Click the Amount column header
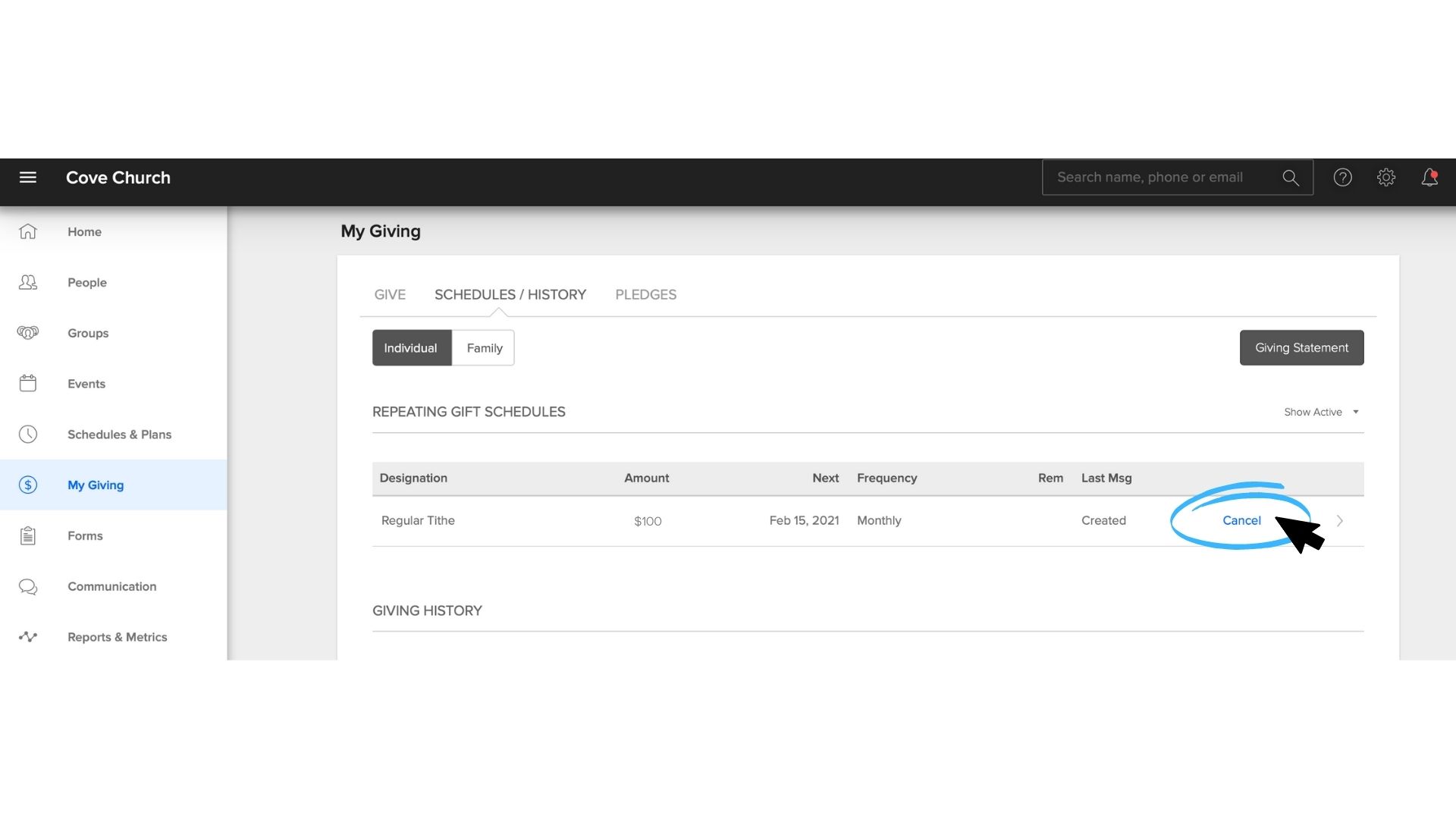The image size is (1456, 819). pos(646,478)
